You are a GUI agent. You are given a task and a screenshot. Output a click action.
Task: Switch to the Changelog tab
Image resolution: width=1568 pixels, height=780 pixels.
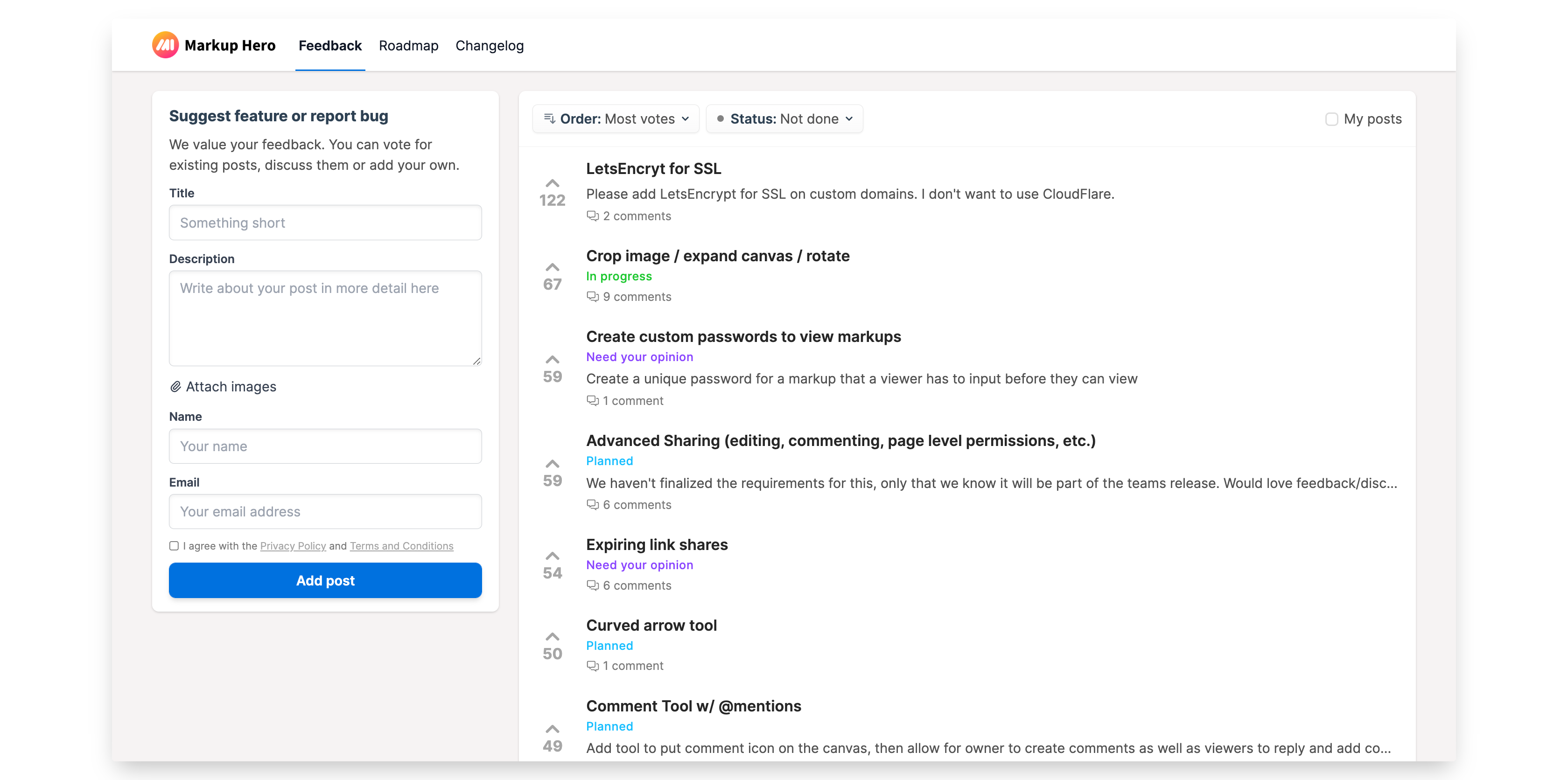pyautogui.click(x=490, y=46)
